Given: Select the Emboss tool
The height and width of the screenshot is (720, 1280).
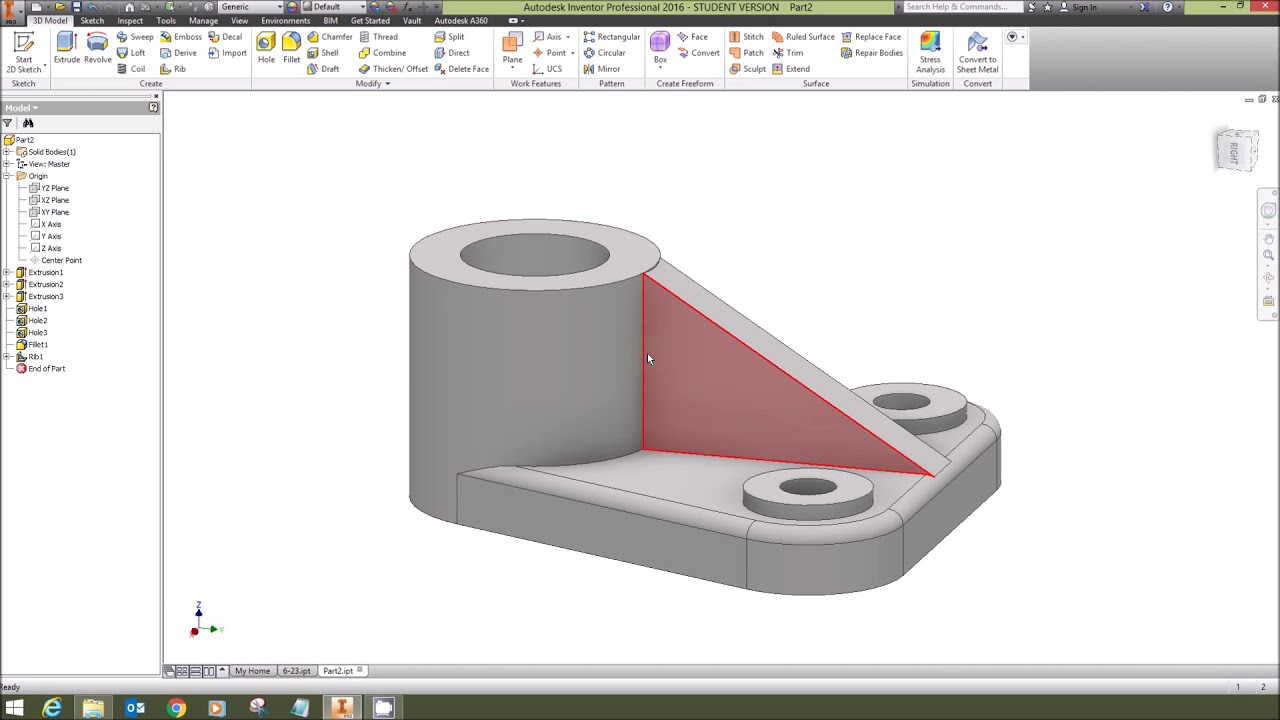Looking at the screenshot, I should point(180,37).
